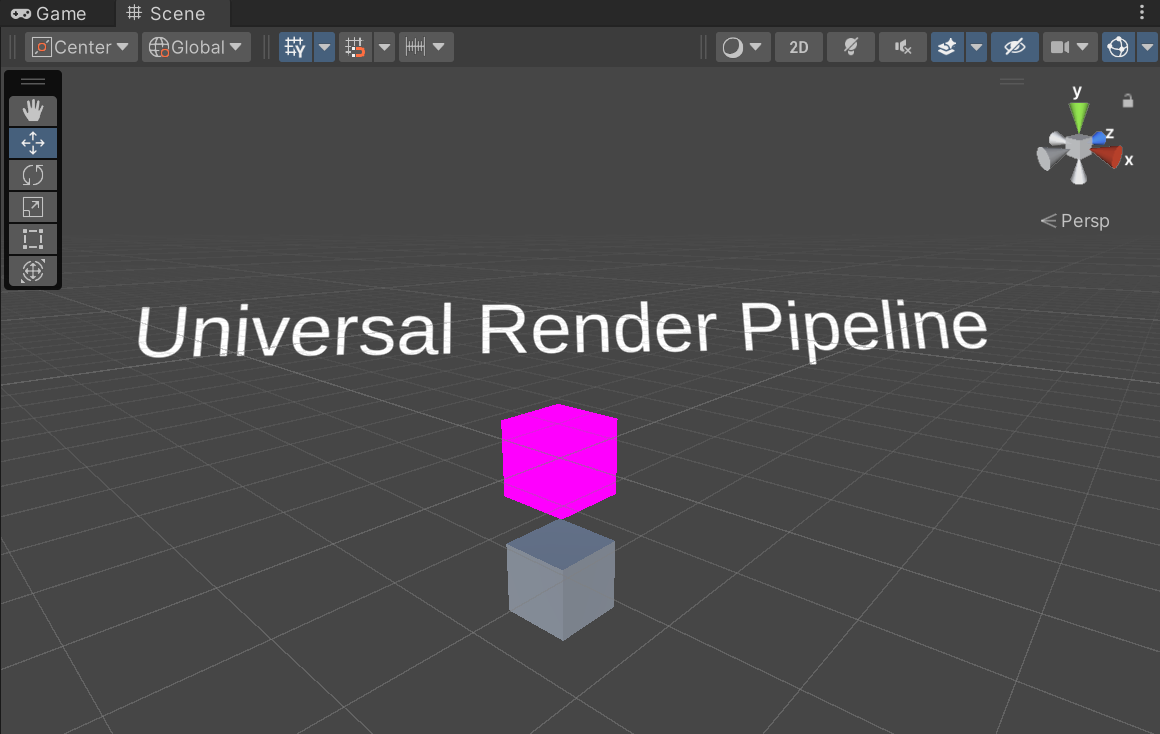The height and width of the screenshot is (734, 1160).
Task: Select the magenta cube in the scene
Action: coord(559,458)
